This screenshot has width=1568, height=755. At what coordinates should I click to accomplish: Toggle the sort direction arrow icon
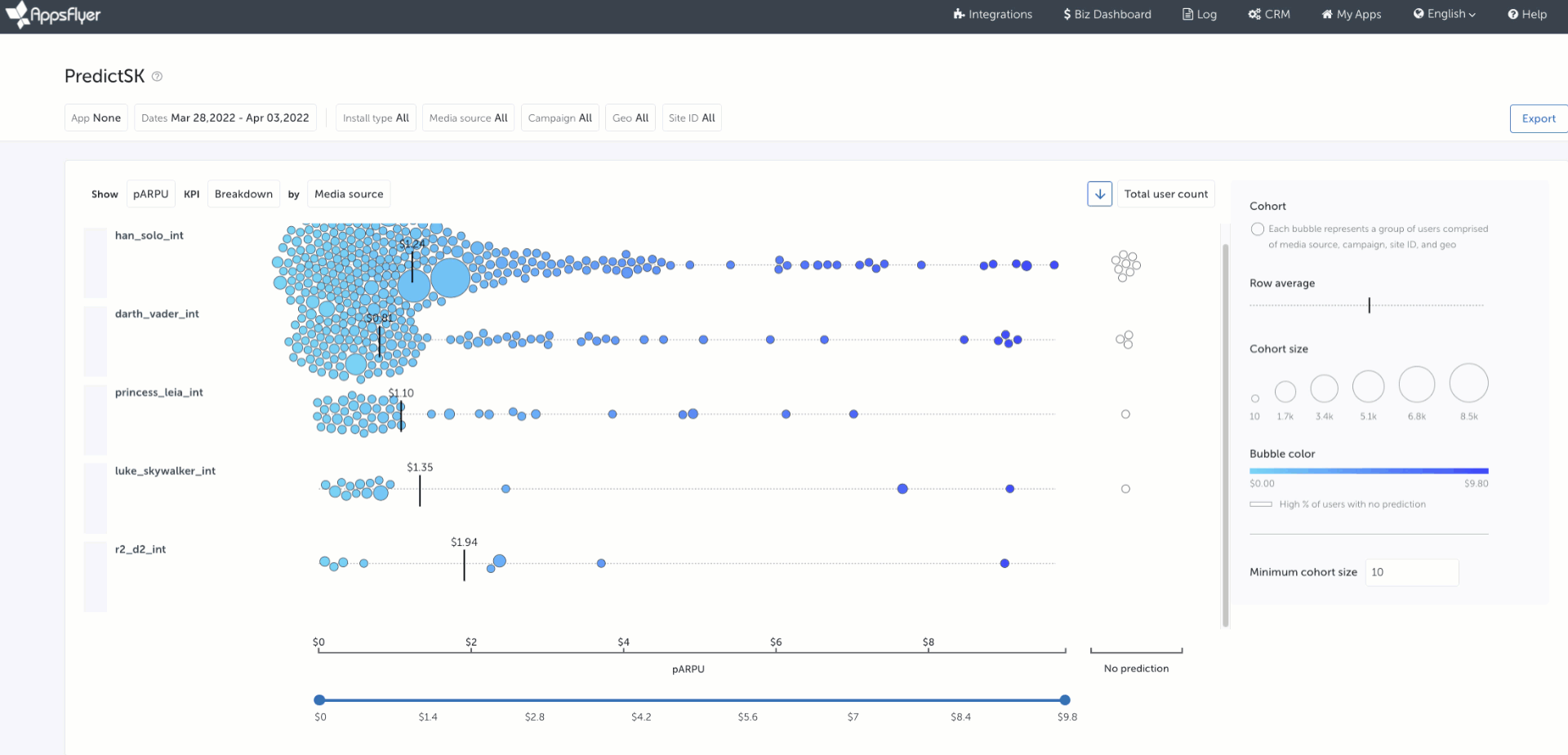tap(1100, 194)
